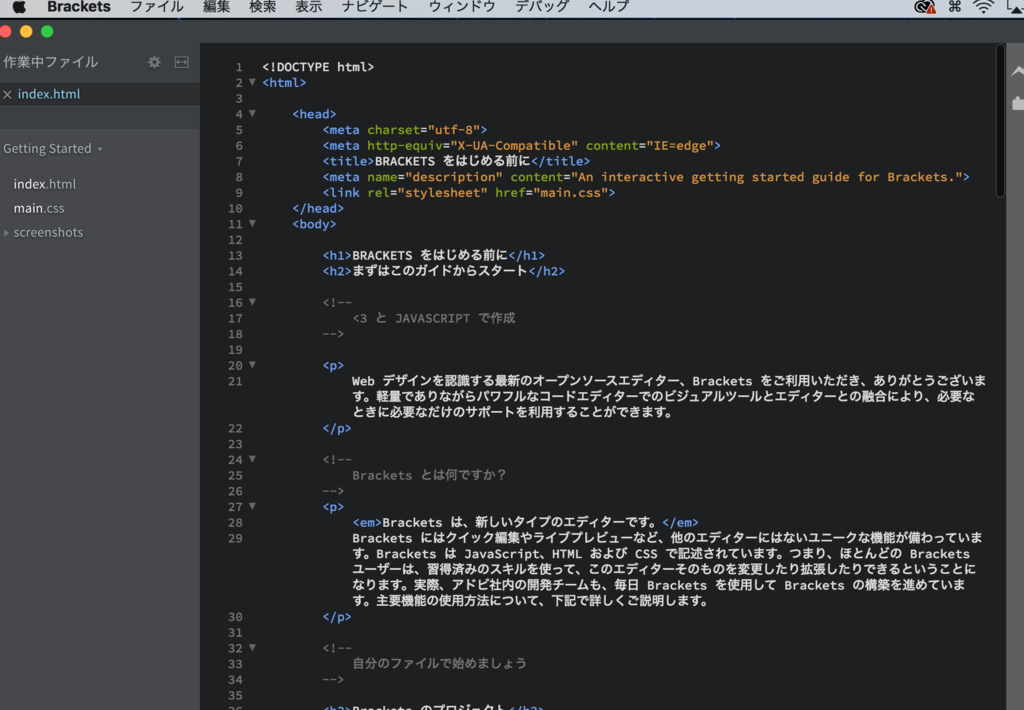
Task: Collapse the paragraph fold on line 20
Action: pyautogui.click(x=252, y=365)
